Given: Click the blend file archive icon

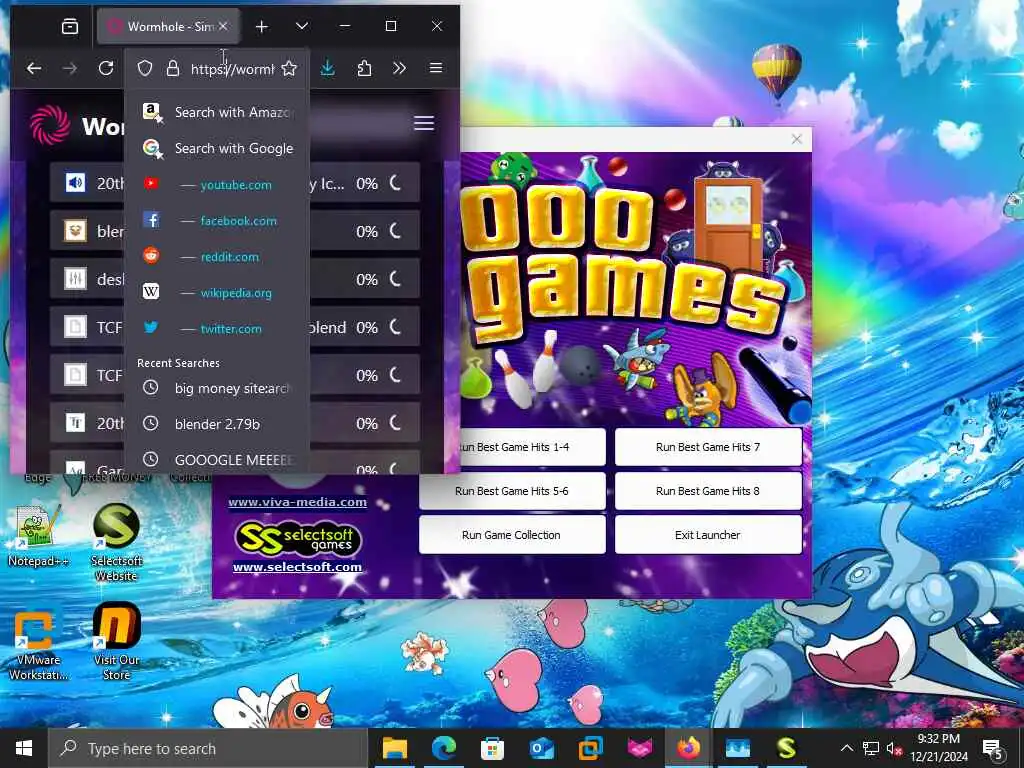Looking at the screenshot, I should 75,231.
